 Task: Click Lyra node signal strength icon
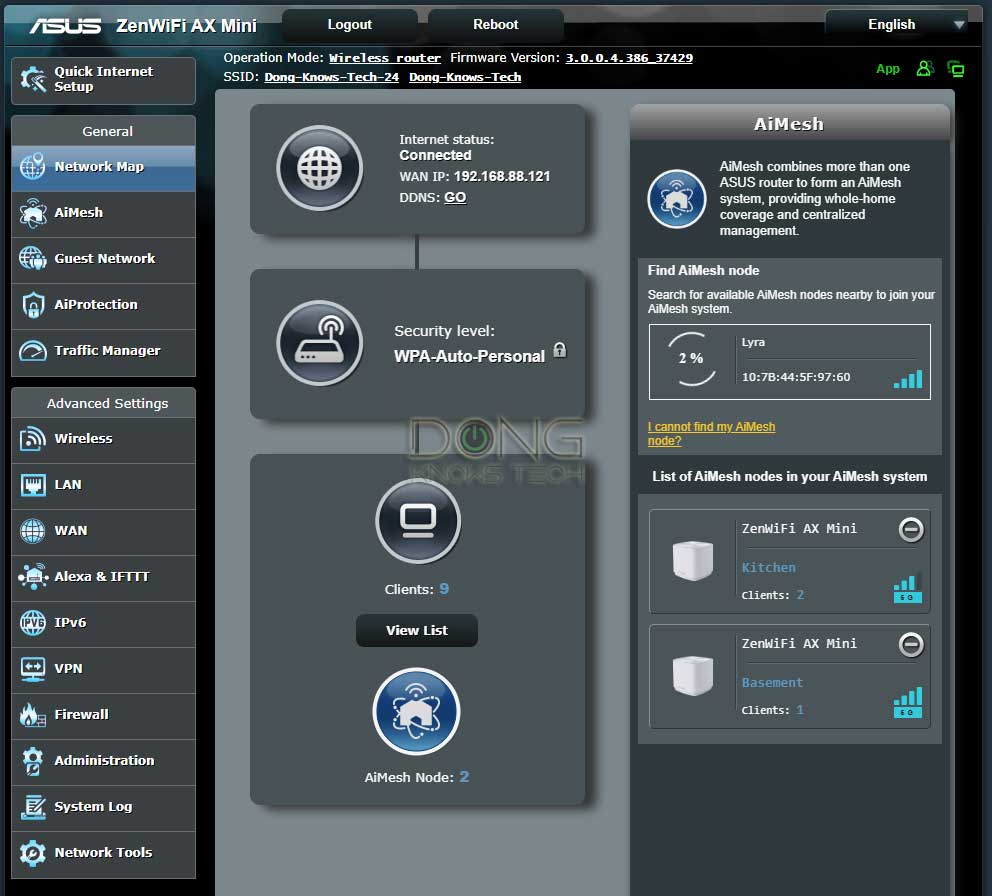pyautogui.click(x=908, y=379)
